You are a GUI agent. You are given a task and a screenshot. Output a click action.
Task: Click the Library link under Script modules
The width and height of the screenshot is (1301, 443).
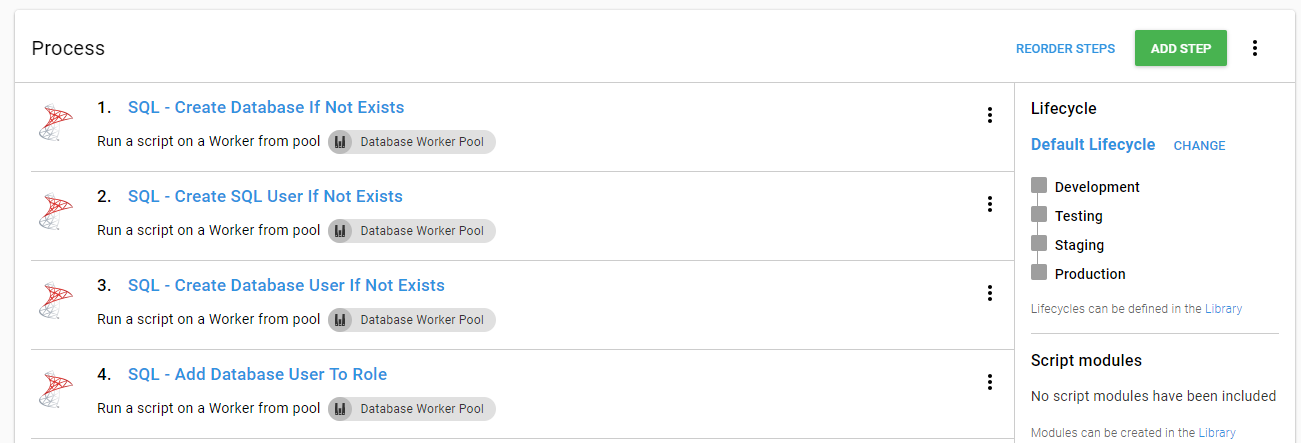tap(1218, 433)
